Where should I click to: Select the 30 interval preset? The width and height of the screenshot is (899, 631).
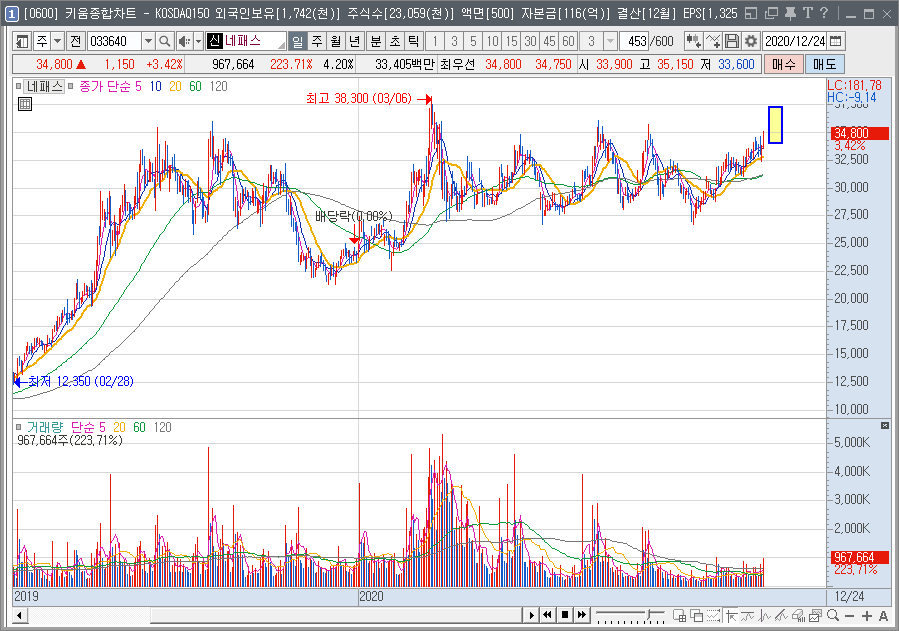pos(530,41)
